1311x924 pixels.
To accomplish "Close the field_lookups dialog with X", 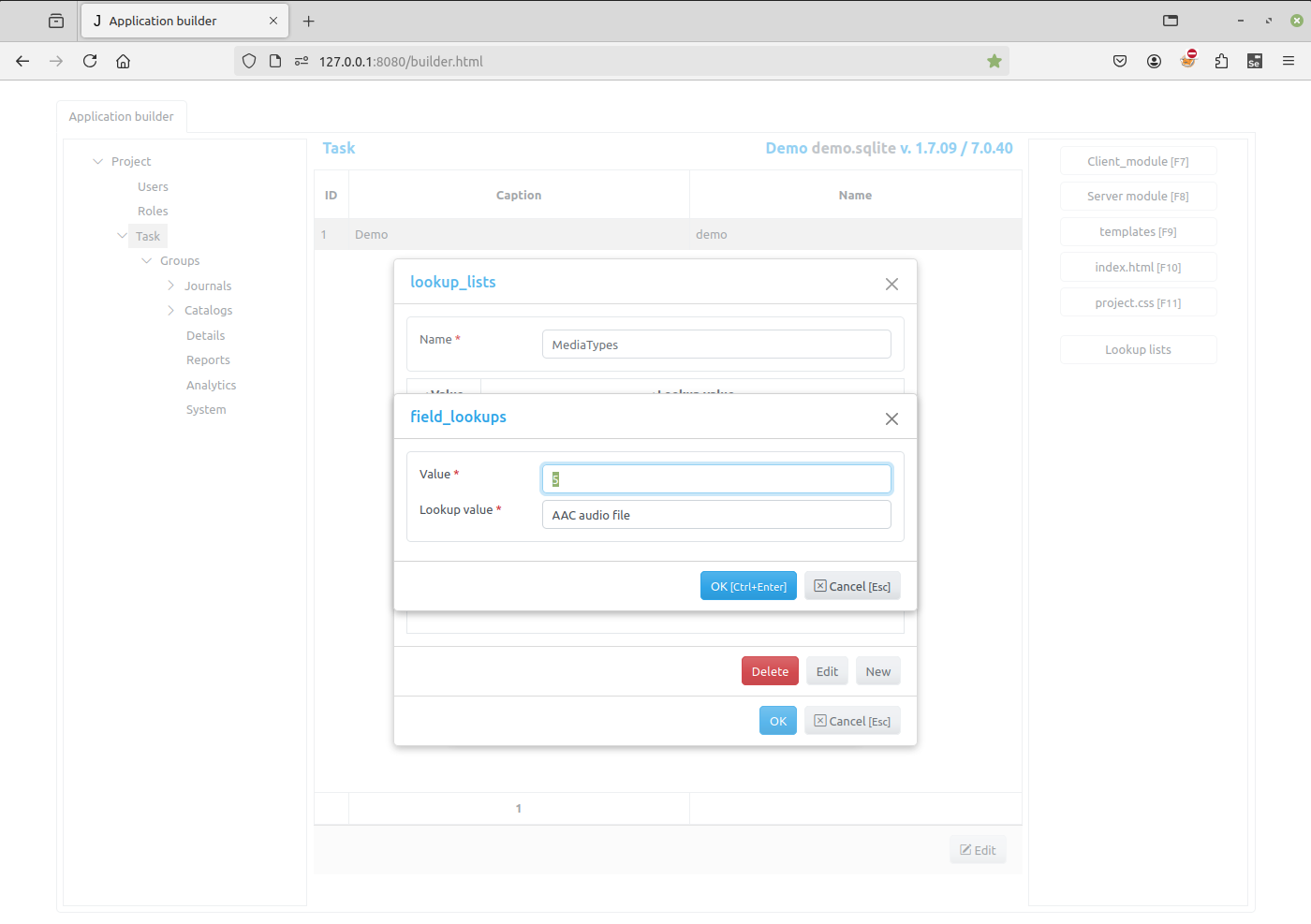I will pyautogui.click(x=891, y=418).
